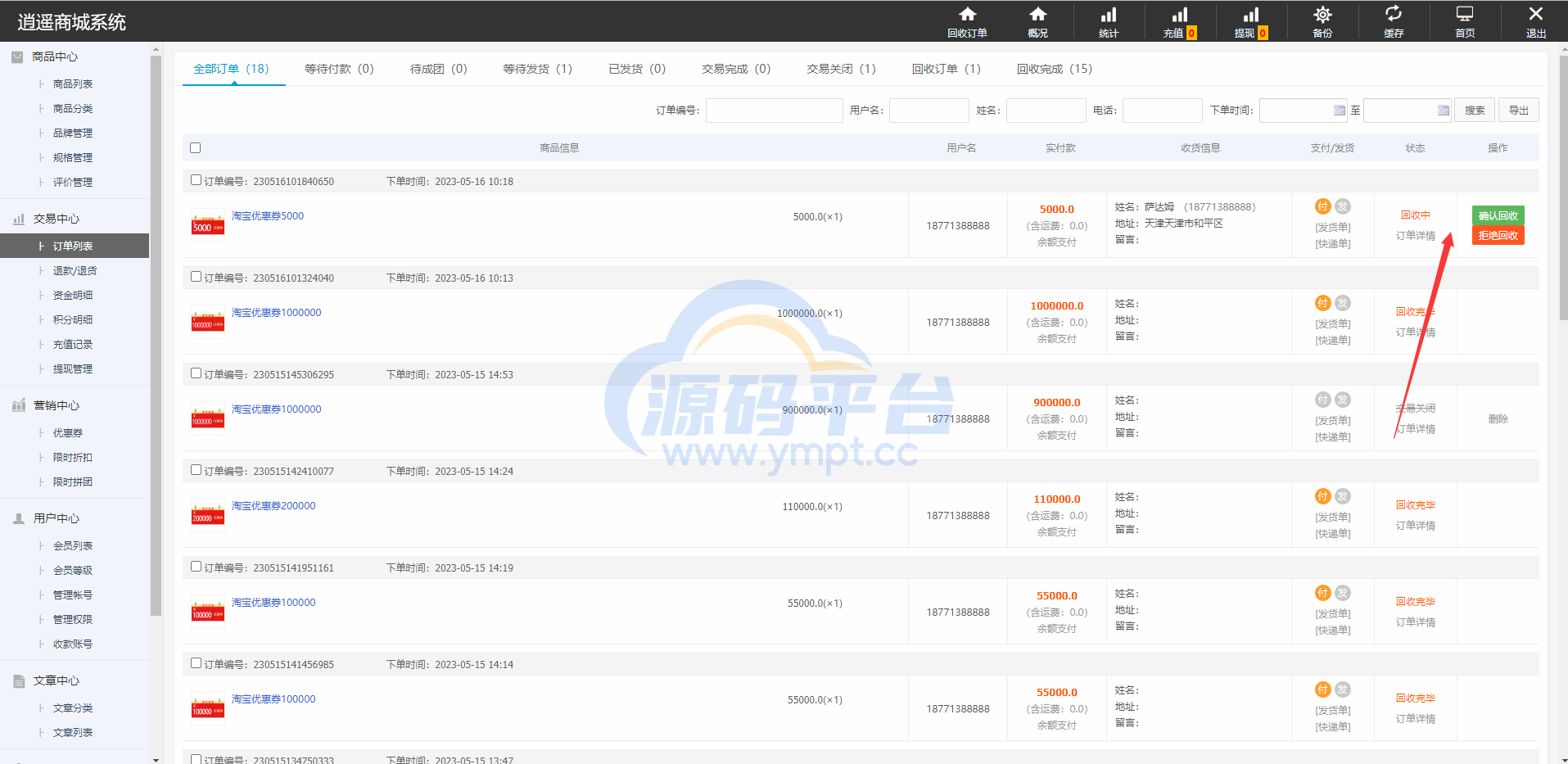This screenshot has height=764, width=1568.
Task: Click the green 确认回收 button
Action: [1498, 216]
